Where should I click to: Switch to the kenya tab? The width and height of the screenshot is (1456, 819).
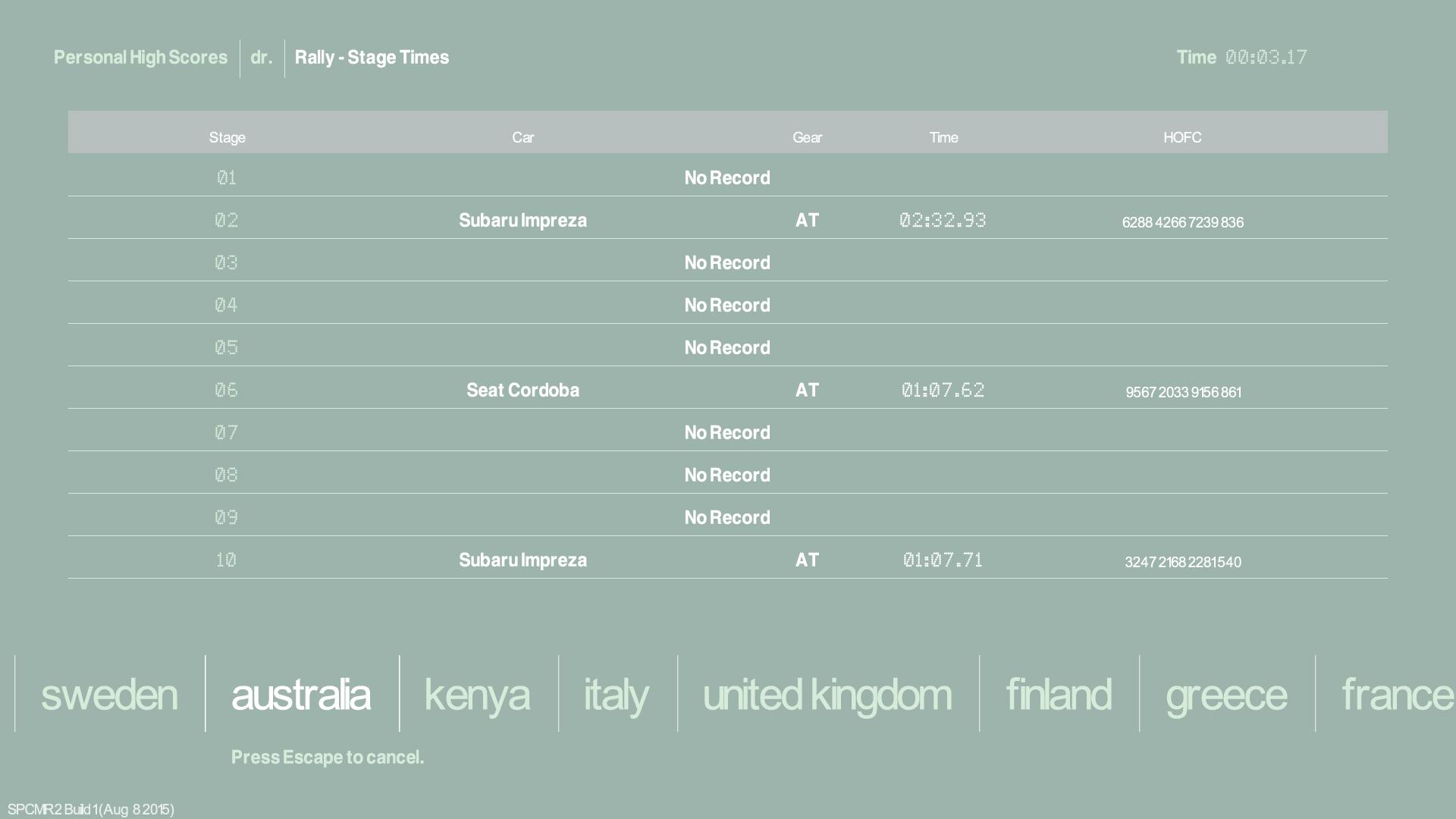[x=477, y=695]
